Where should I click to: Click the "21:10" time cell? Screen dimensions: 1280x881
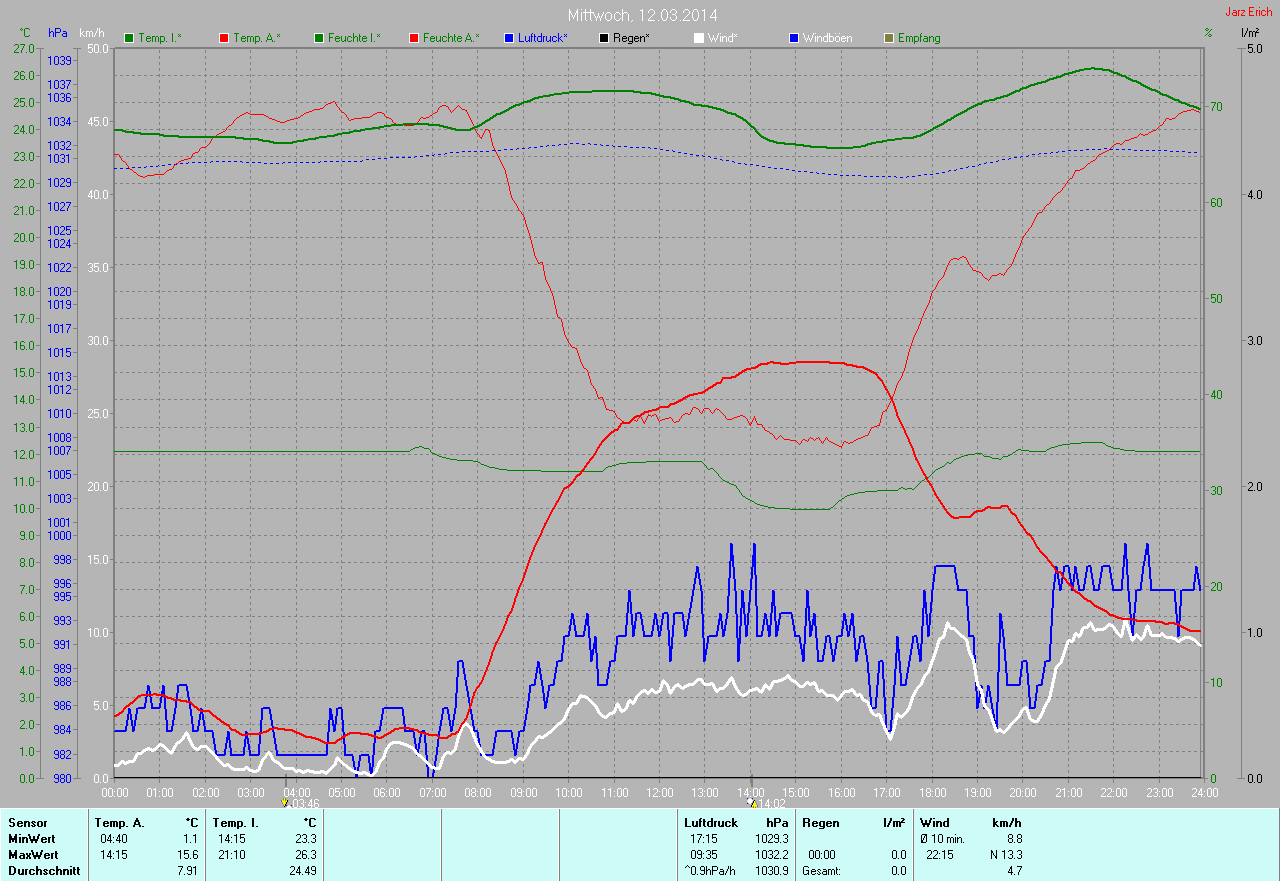coord(232,855)
